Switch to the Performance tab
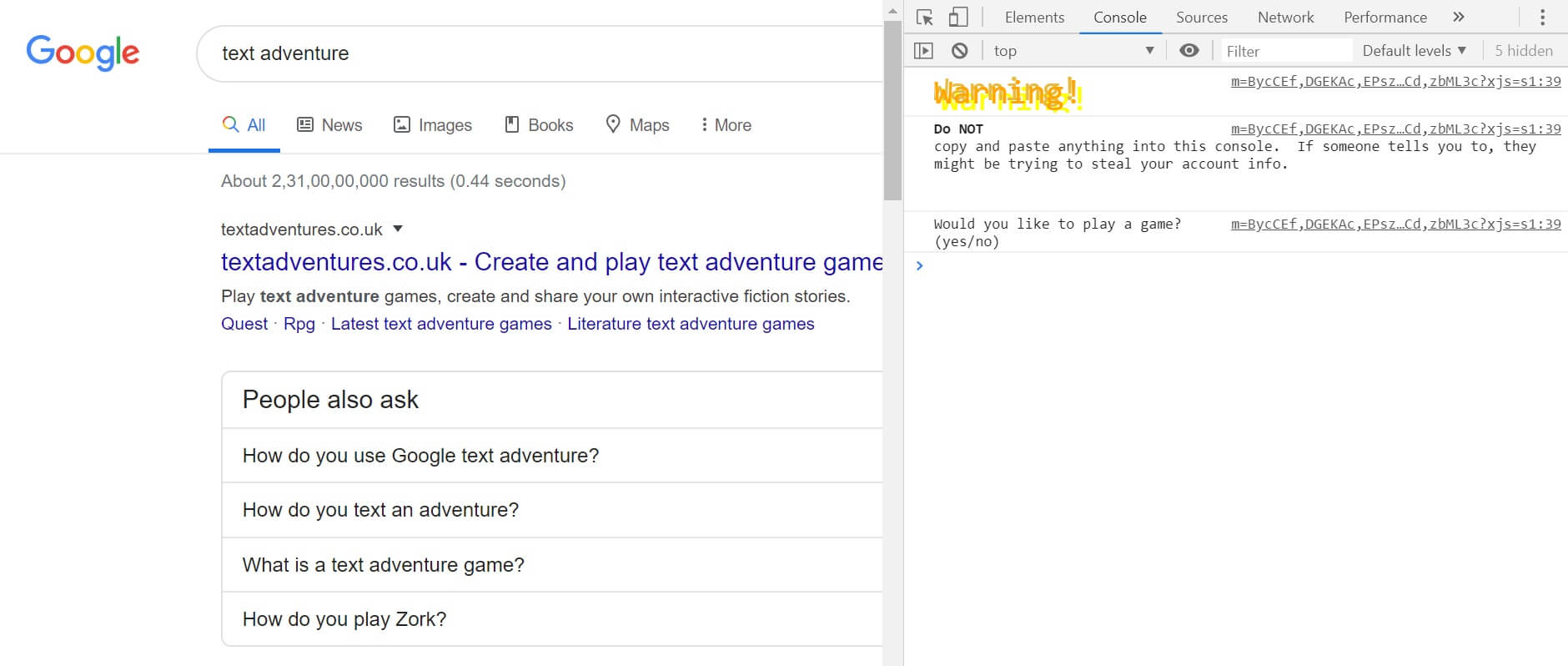1568x666 pixels. (x=1385, y=18)
